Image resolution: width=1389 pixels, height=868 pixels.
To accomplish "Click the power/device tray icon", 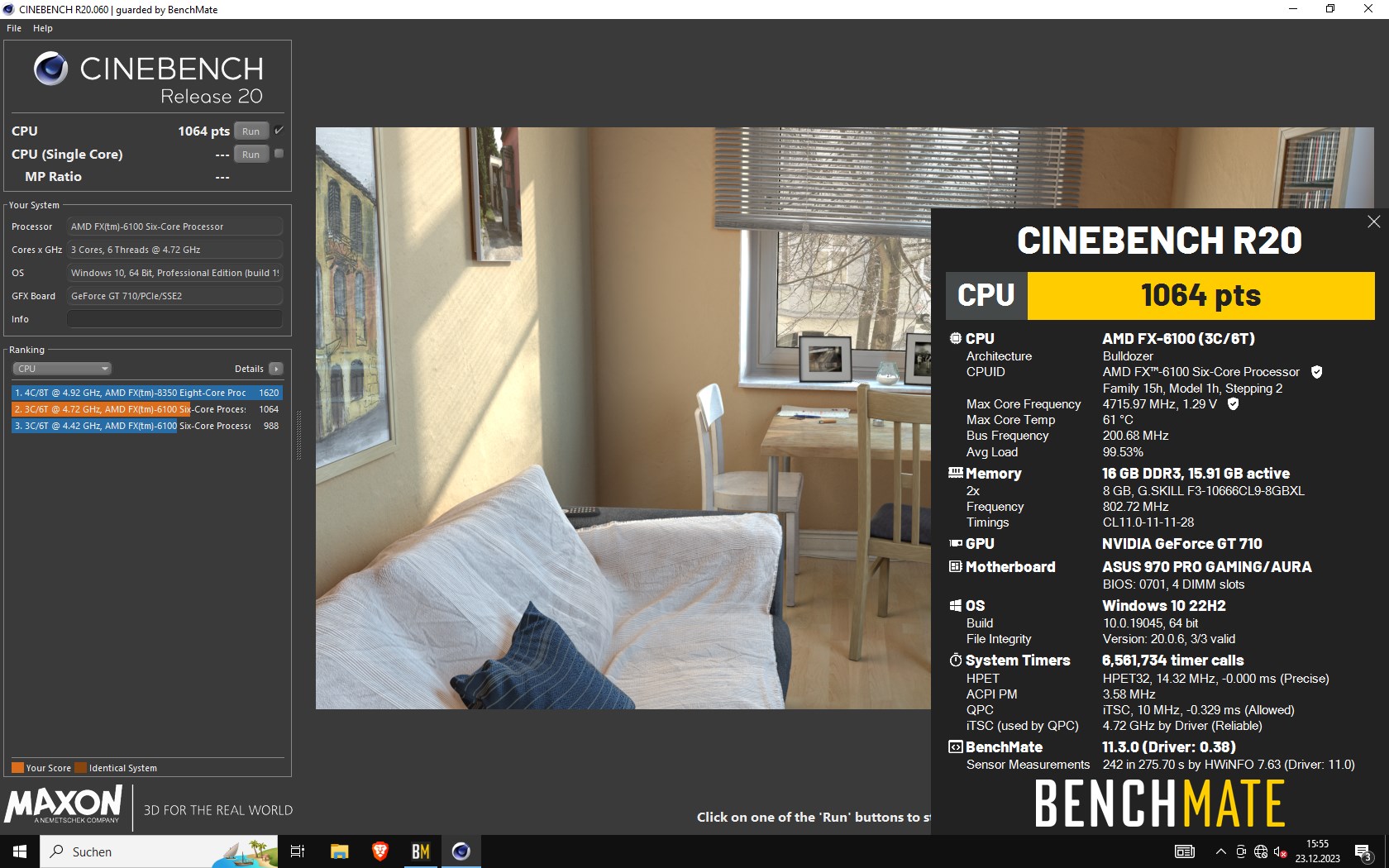I will click(1241, 851).
